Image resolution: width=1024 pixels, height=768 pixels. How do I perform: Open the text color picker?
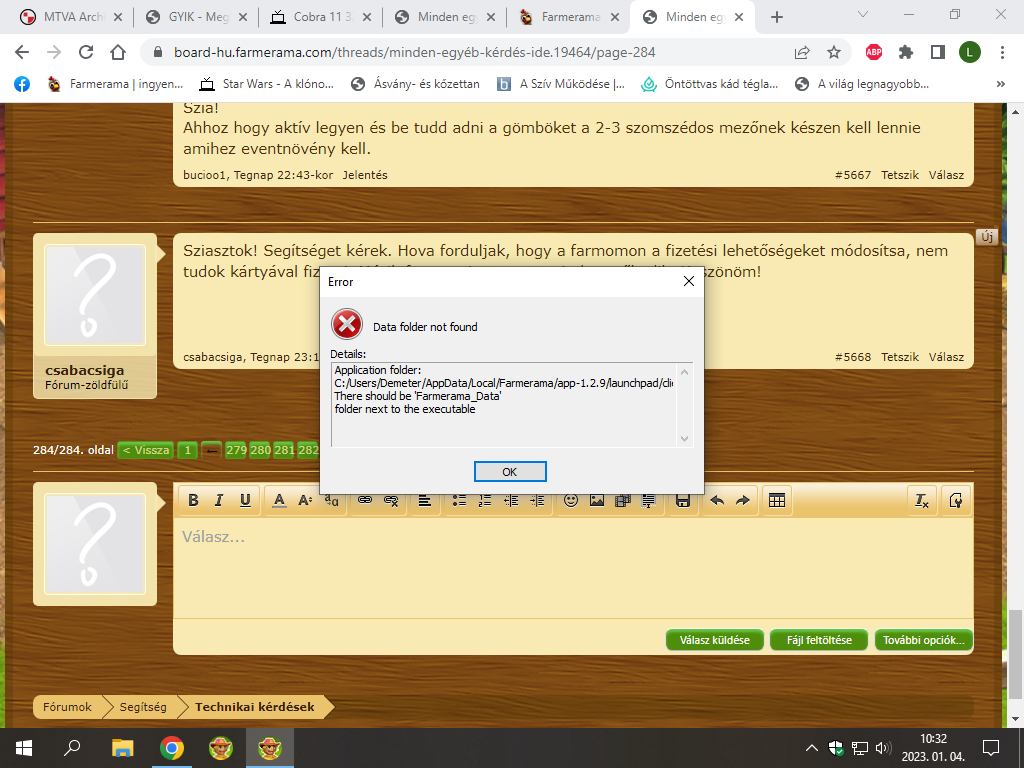pyautogui.click(x=280, y=500)
